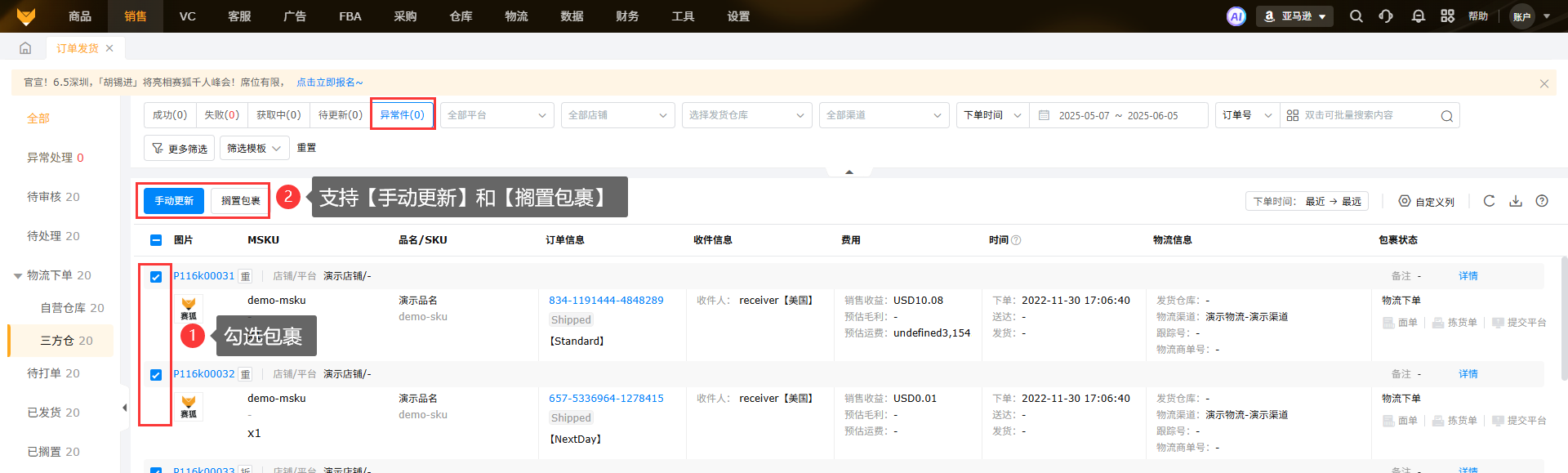The image size is (1568, 473).
Task: Open the apps grid icon
Action: tap(1448, 16)
